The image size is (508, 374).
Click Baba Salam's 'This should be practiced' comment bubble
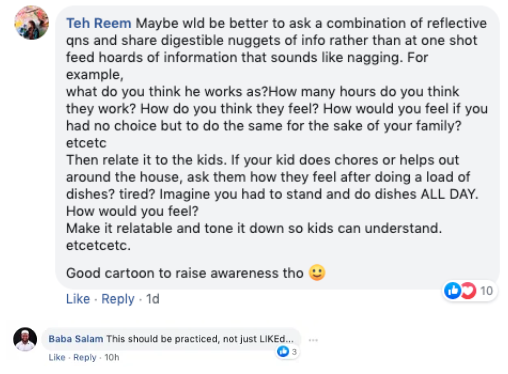[171, 339]
